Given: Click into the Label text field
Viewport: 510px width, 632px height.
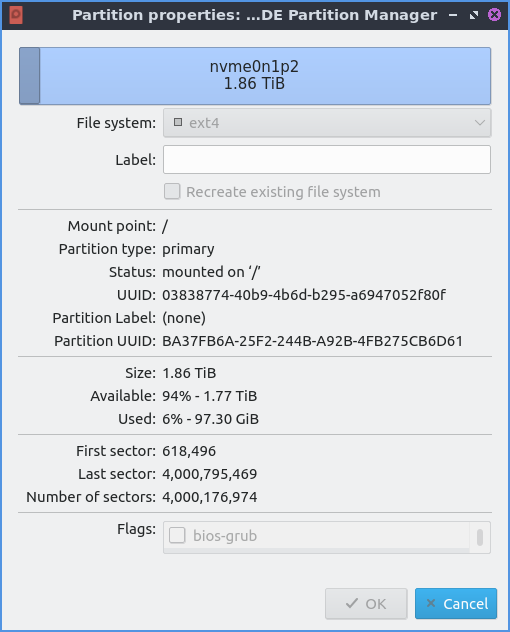Looking at the screenshot, I should (x=327, y=160).
